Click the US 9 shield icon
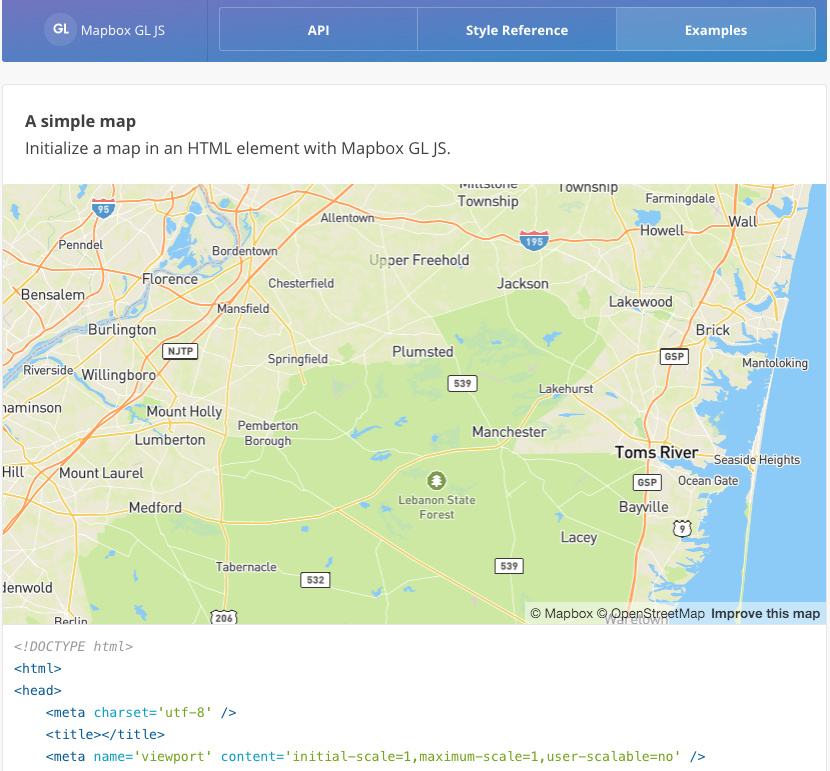Image resolution: width=830 pixels, height=771 pixels. click(x=682, y=528)
